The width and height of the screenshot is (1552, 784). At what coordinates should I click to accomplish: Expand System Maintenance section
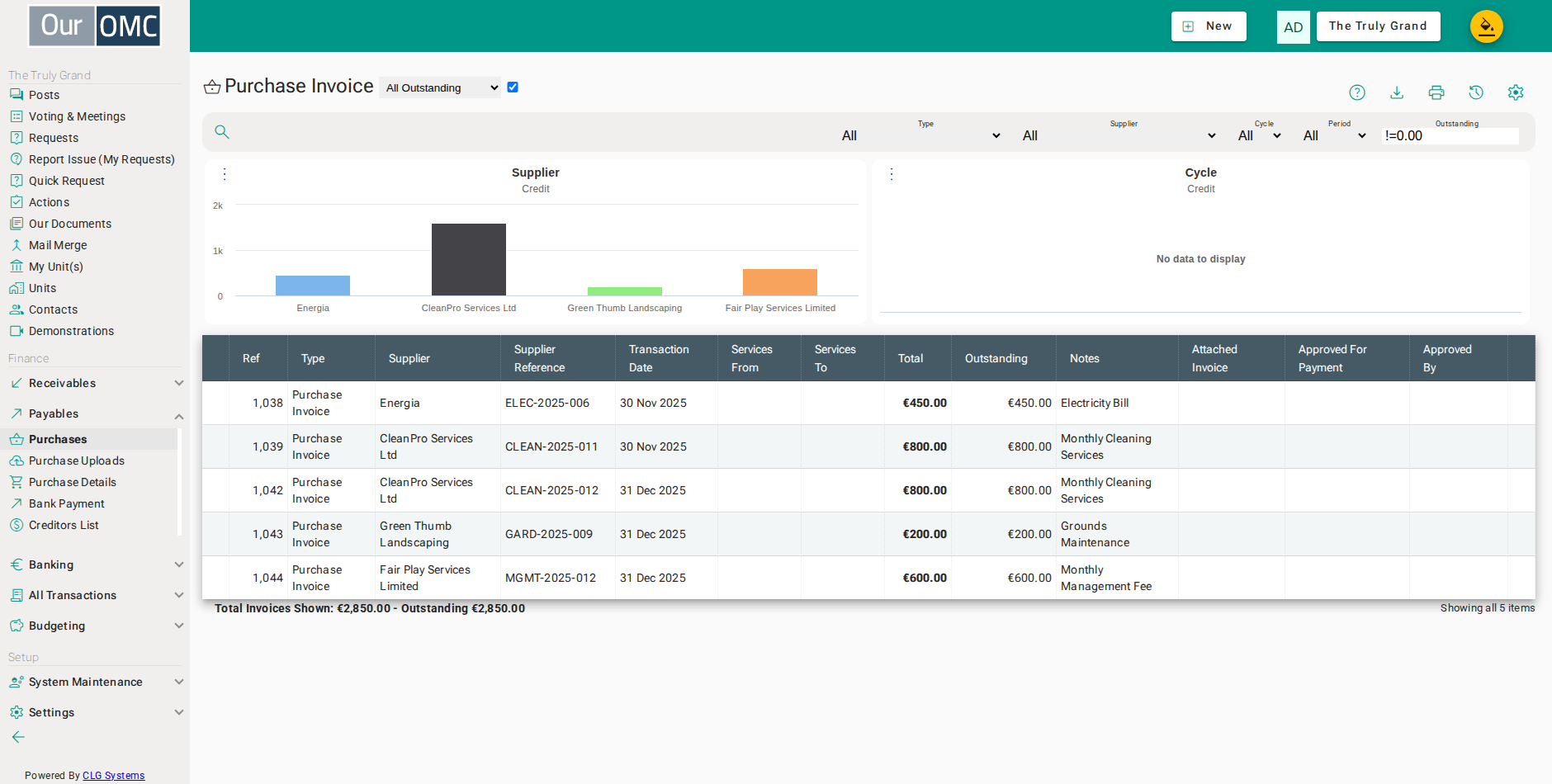coord(95,682)
